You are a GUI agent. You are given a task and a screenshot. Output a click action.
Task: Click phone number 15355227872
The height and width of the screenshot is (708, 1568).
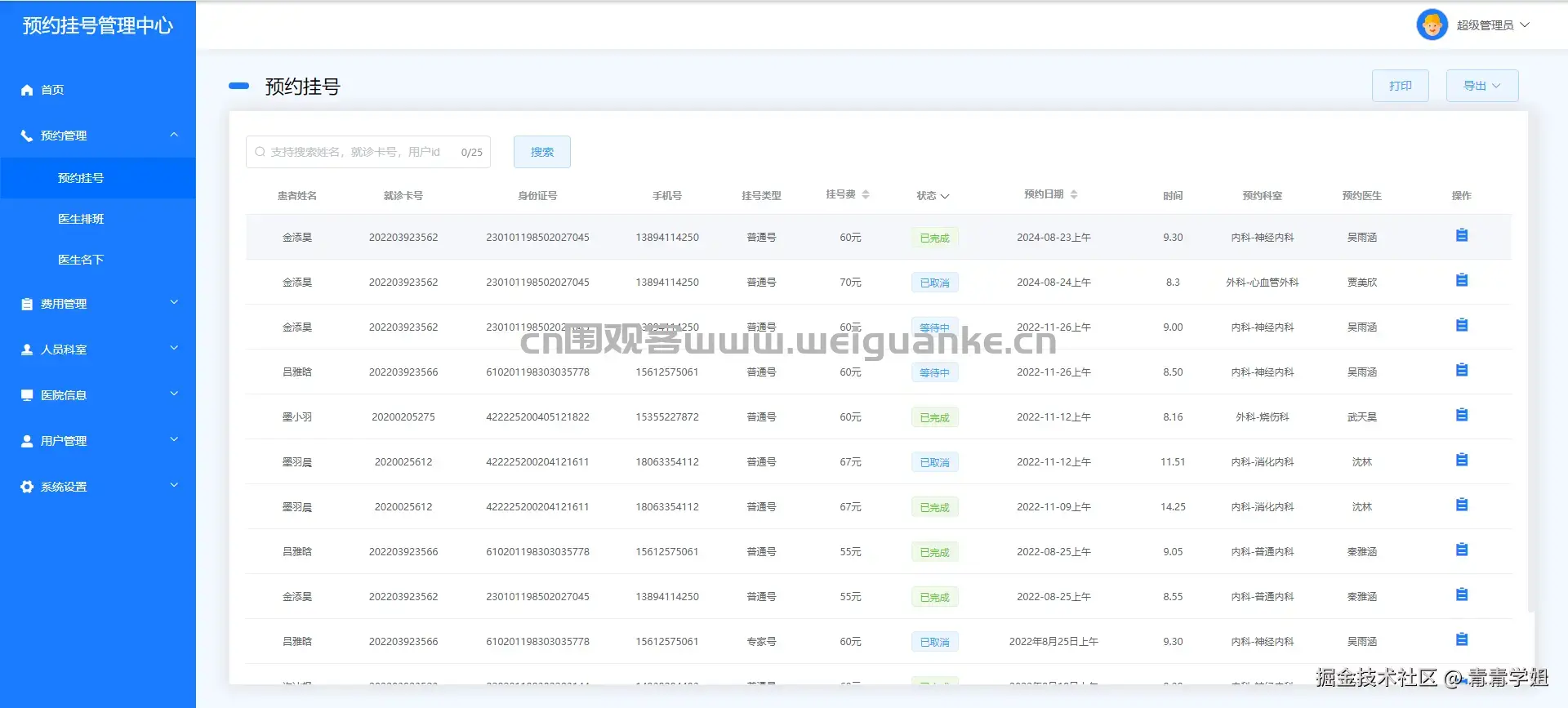pos(667,416)
